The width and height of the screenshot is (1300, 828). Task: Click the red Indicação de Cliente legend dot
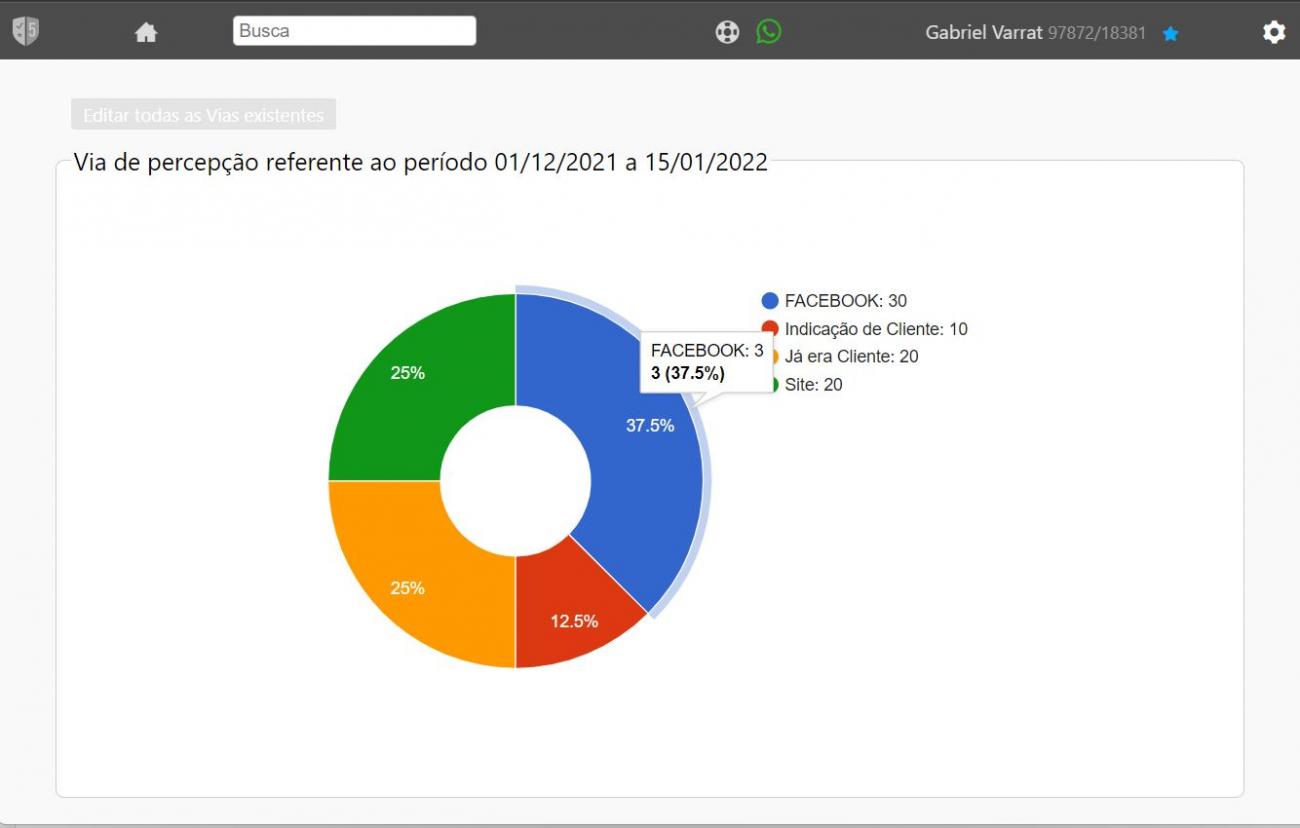click(x=769, y=326)
